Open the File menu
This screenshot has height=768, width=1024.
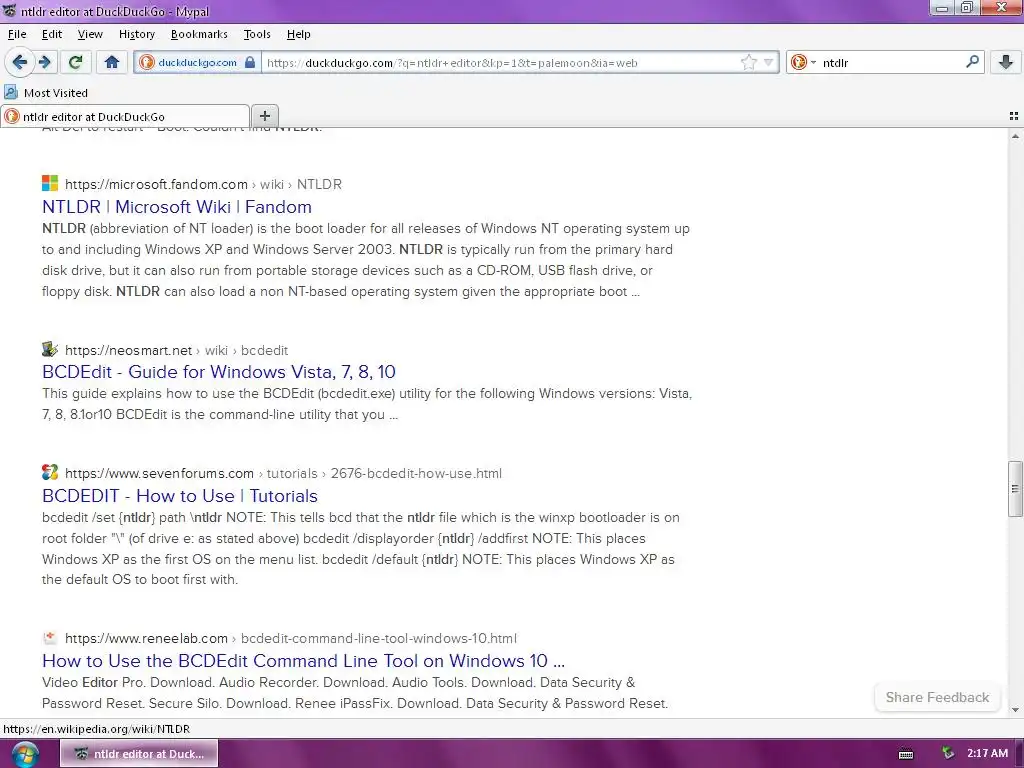[17, 34]
